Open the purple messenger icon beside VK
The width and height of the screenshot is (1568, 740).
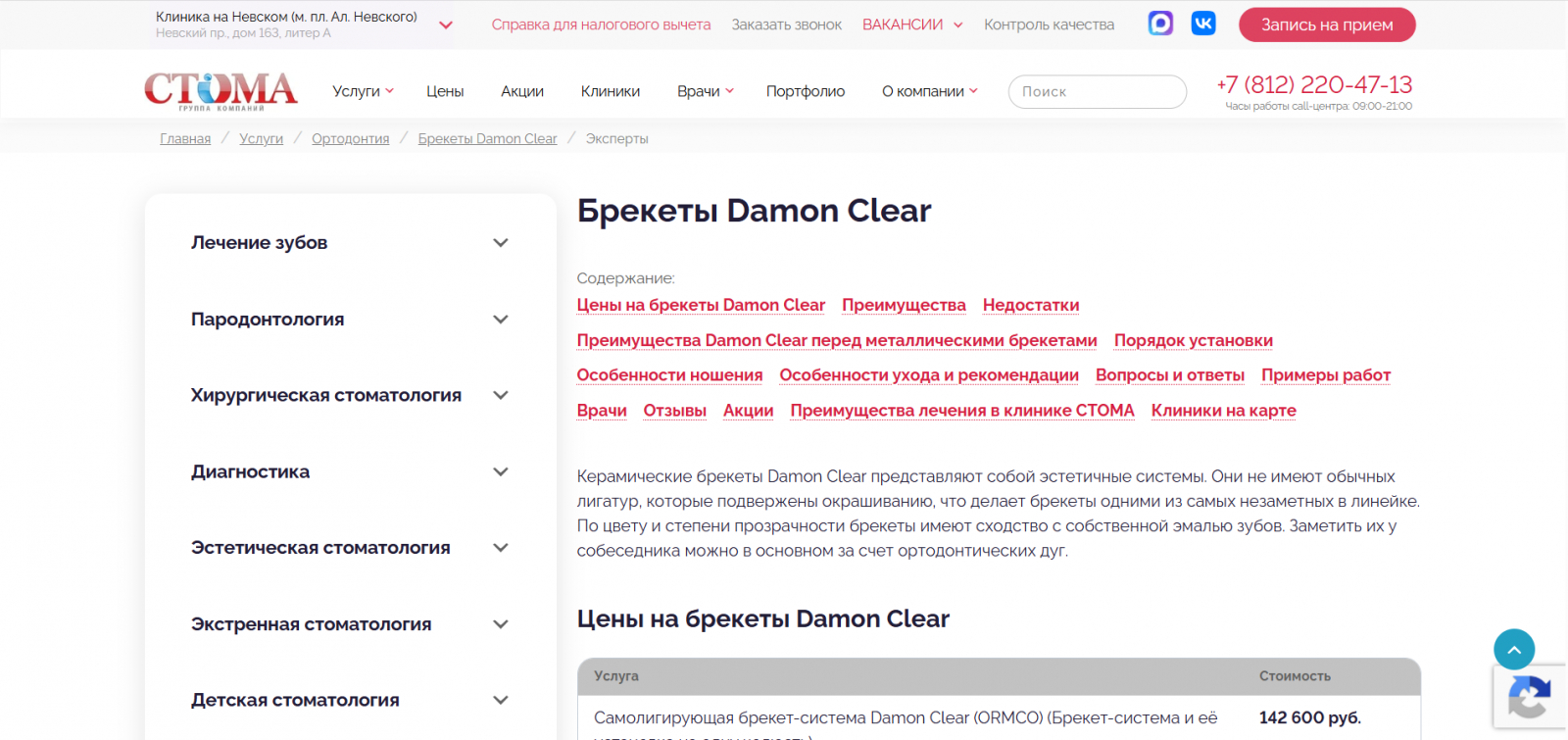point(1160,24)
